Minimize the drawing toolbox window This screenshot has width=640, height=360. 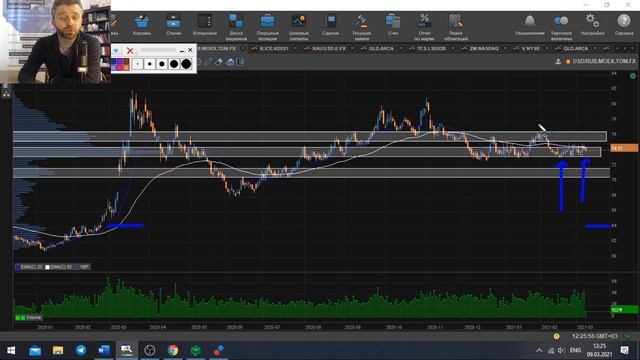[x=182, y=51]
